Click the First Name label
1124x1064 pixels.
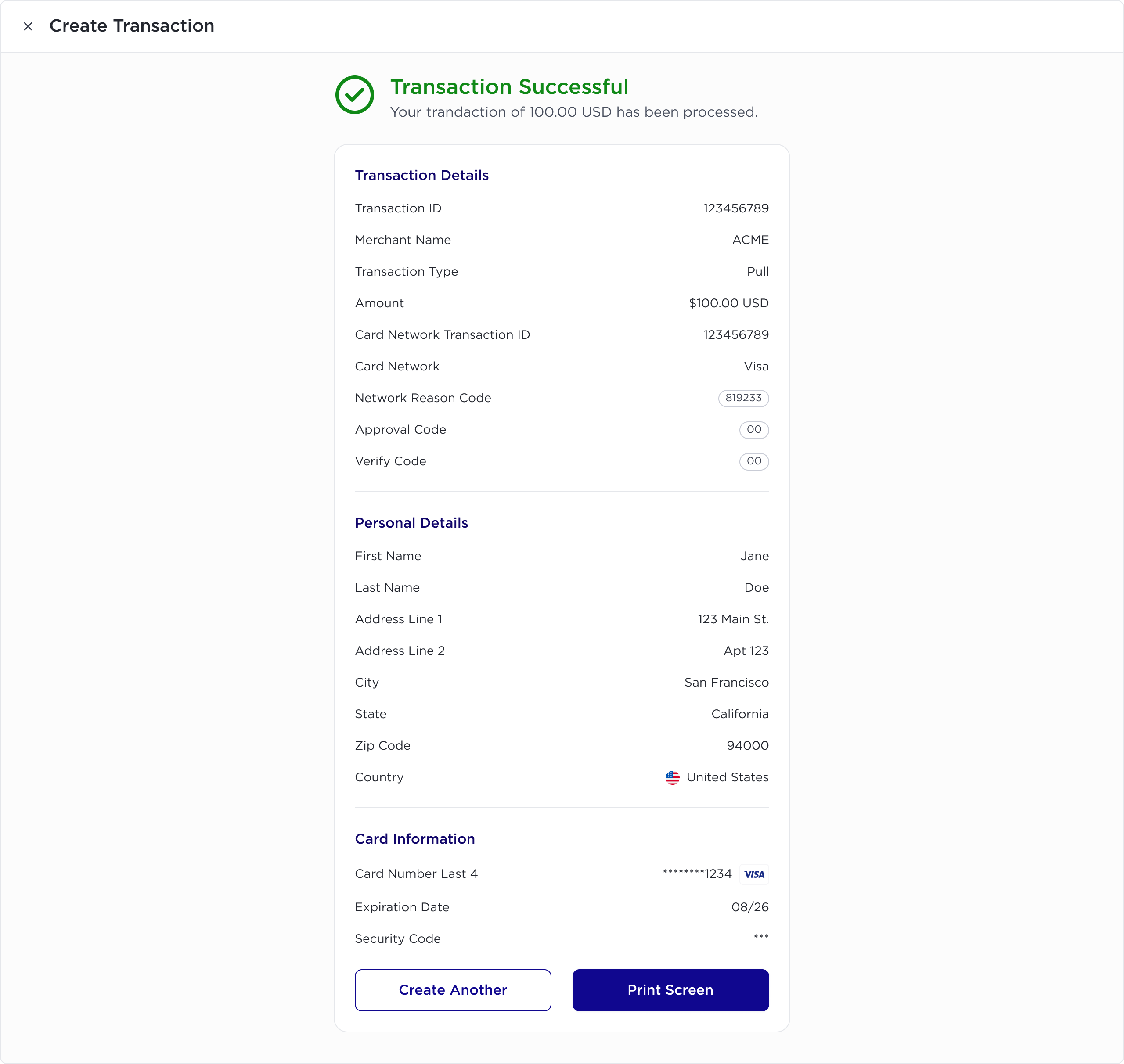388,556
